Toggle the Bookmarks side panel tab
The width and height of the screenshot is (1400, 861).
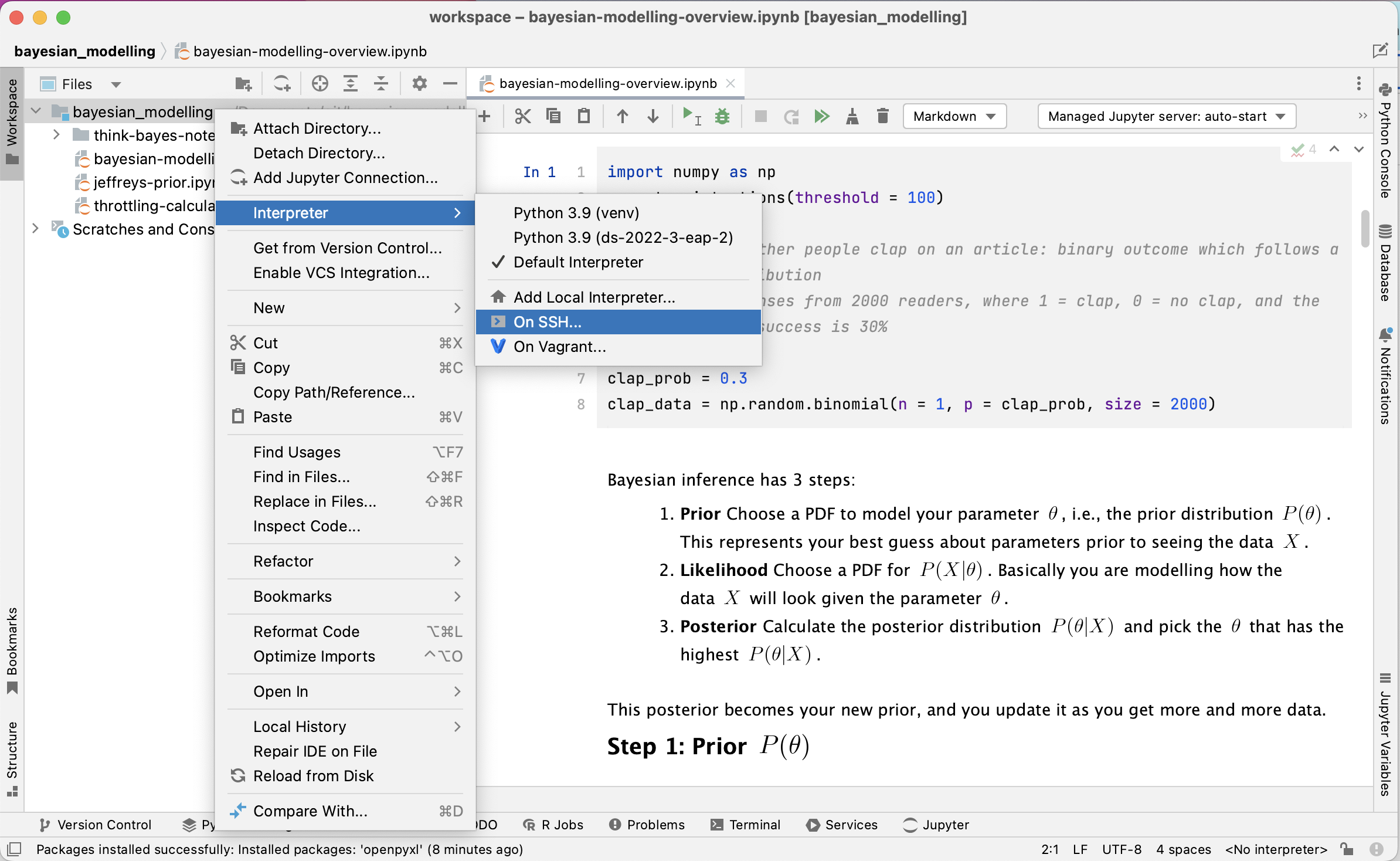(12, 651)
